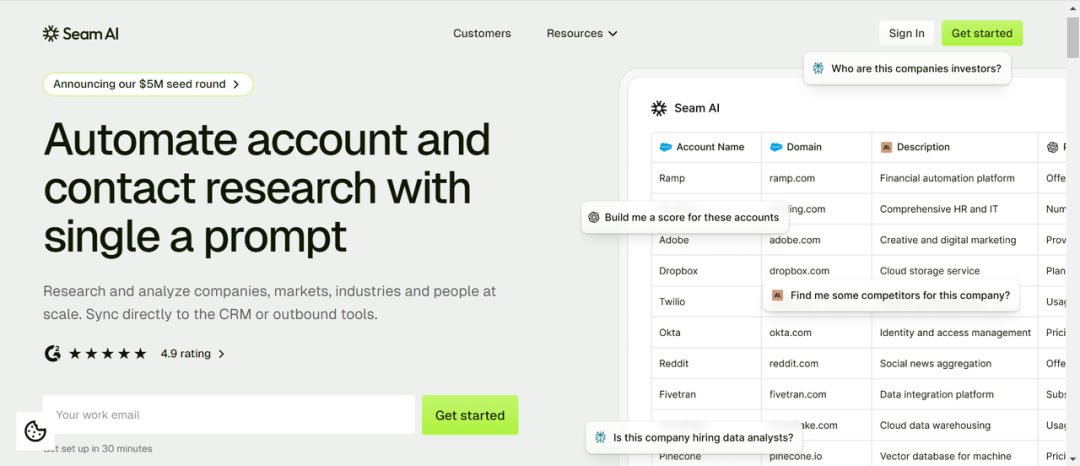Open the seed round announcement chevron
This screenshot has height=466, width=1080.
click(x=236, y=84)
